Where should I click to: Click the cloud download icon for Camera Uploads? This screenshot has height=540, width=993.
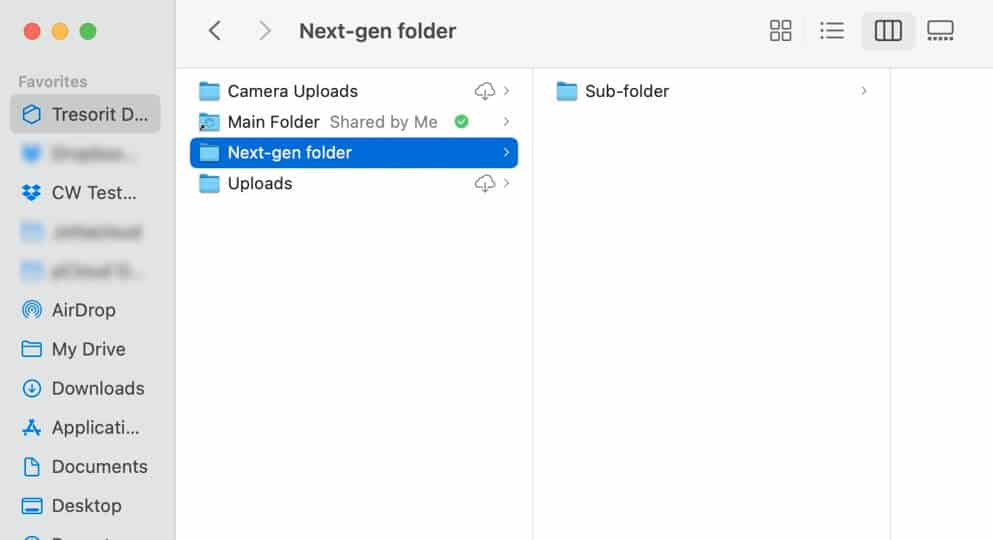[484, 91]
